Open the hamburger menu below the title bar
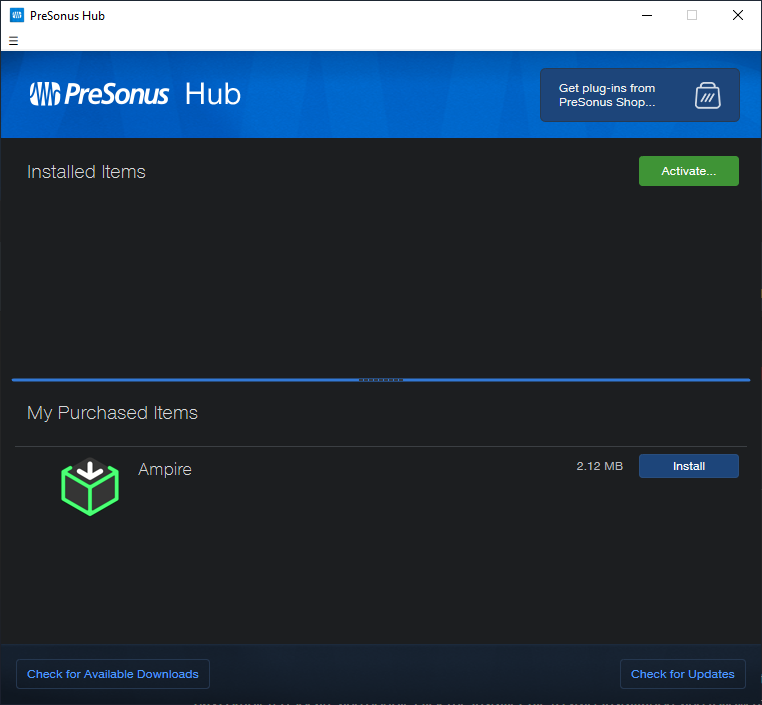This screenshot has height=705, width=762. pyautogui.click(x=14, y=41)
